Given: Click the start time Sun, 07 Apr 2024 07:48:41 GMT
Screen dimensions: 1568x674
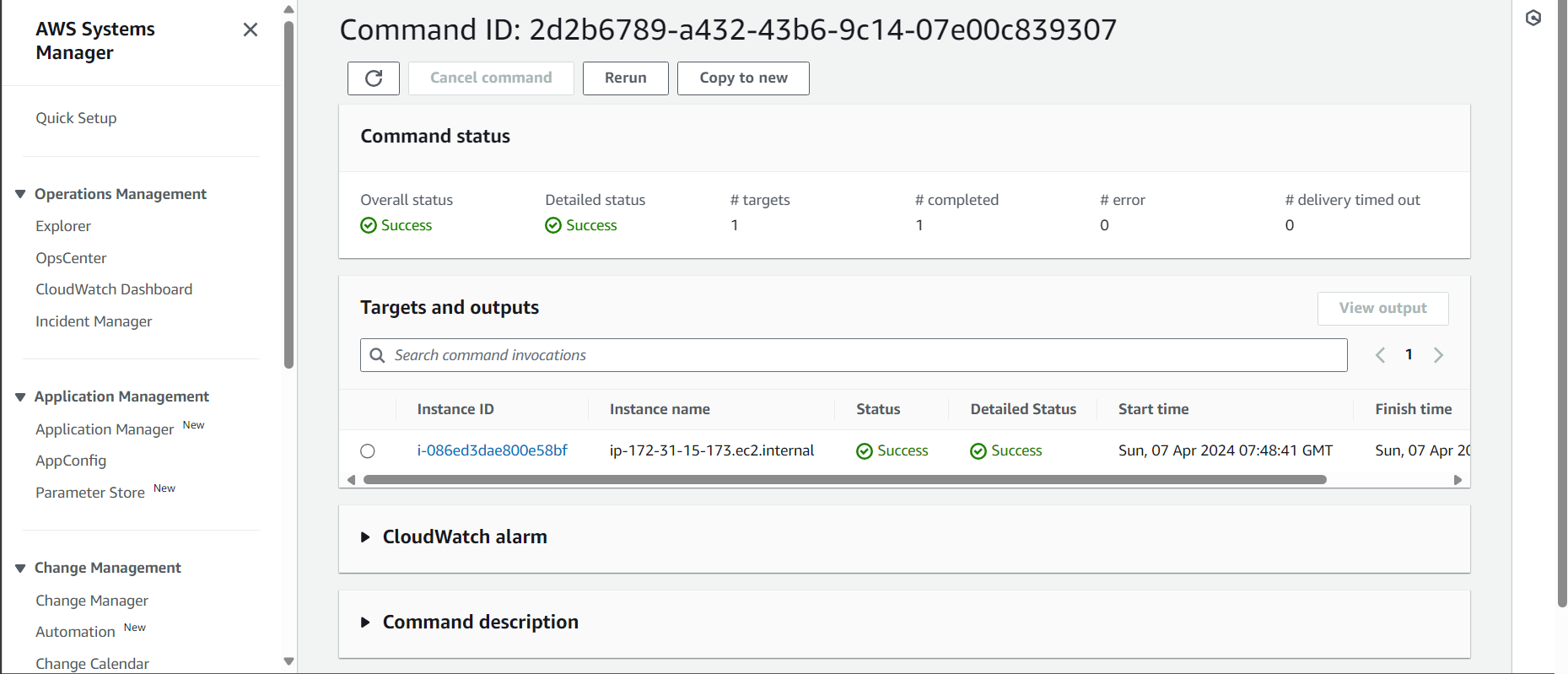Looking at the screenshot, I should pyautogui.click(x=1226, y=450).
